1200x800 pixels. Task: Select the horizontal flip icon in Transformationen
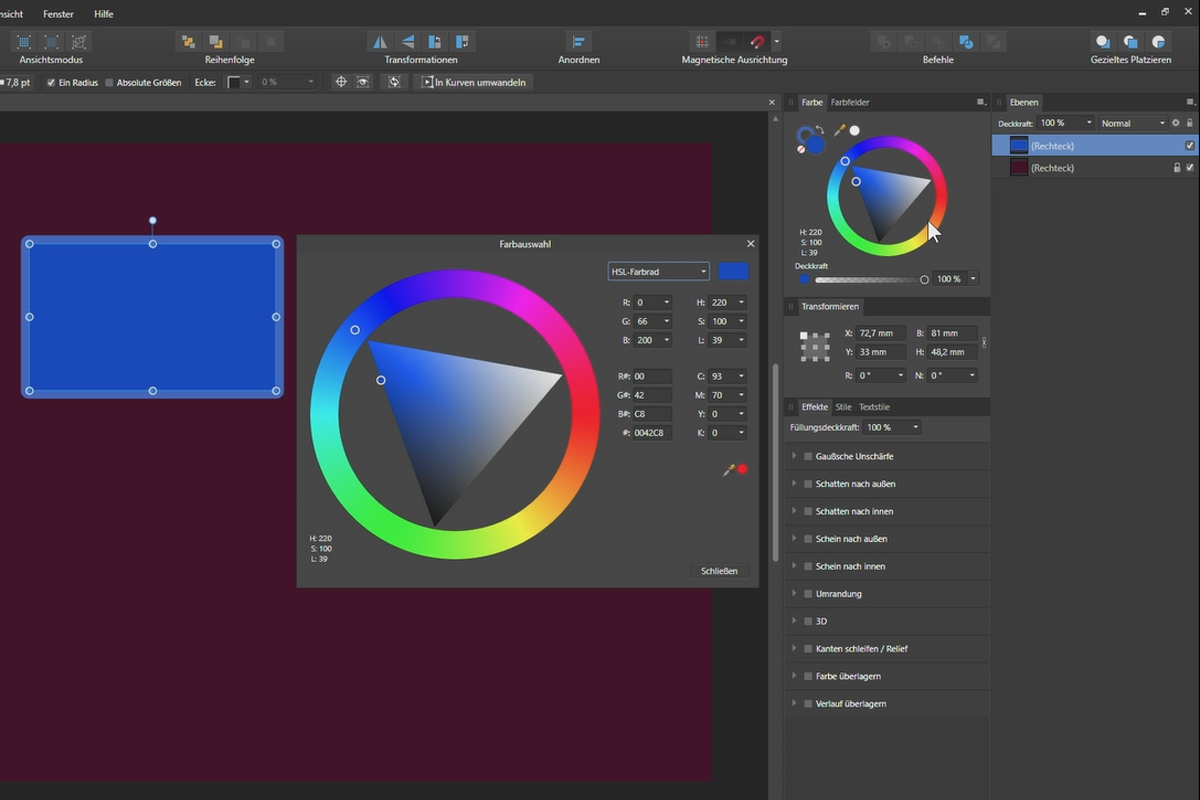tap(379, 41)
